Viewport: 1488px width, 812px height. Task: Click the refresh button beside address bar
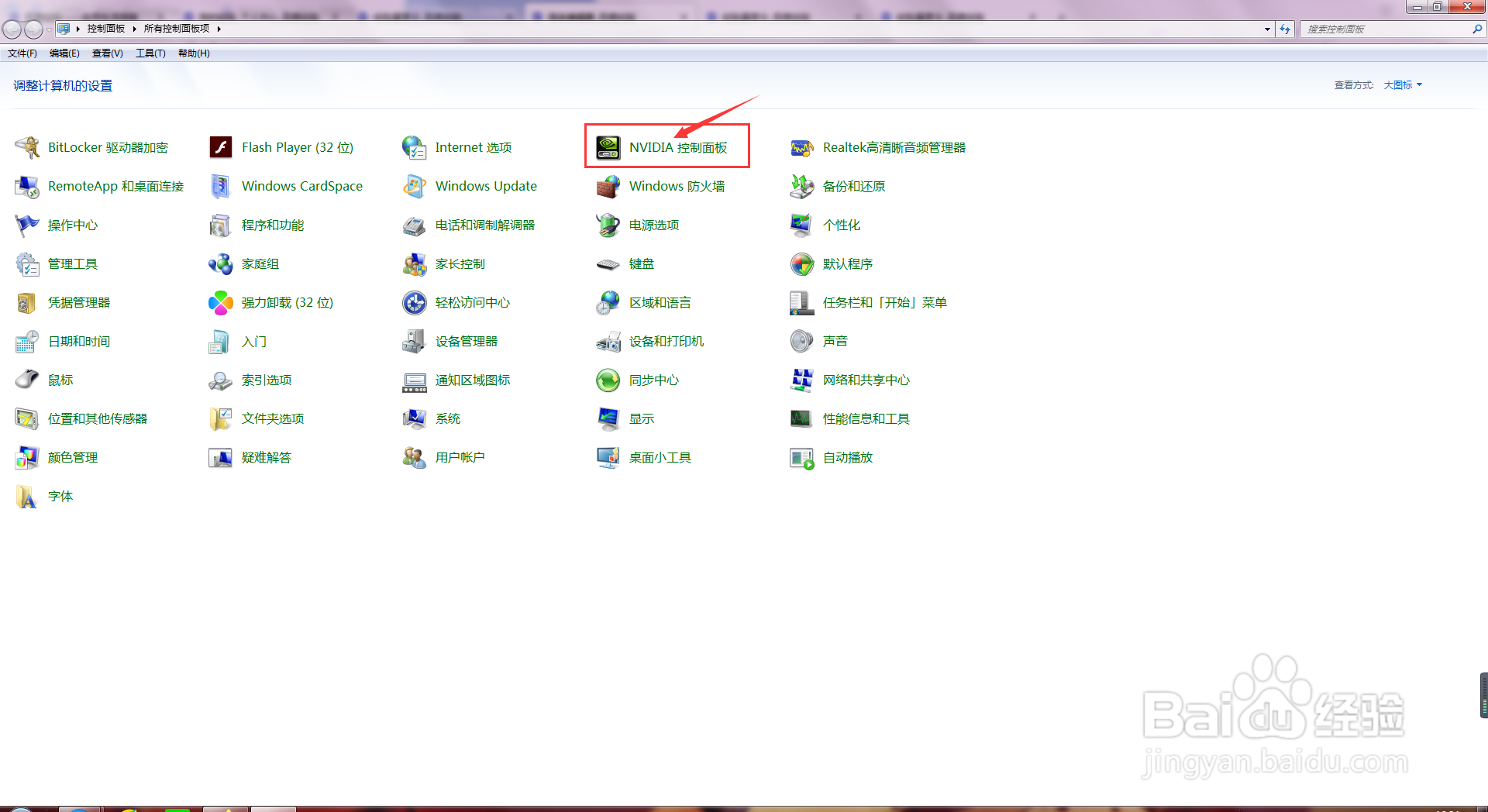click(x=1285, y=29)
